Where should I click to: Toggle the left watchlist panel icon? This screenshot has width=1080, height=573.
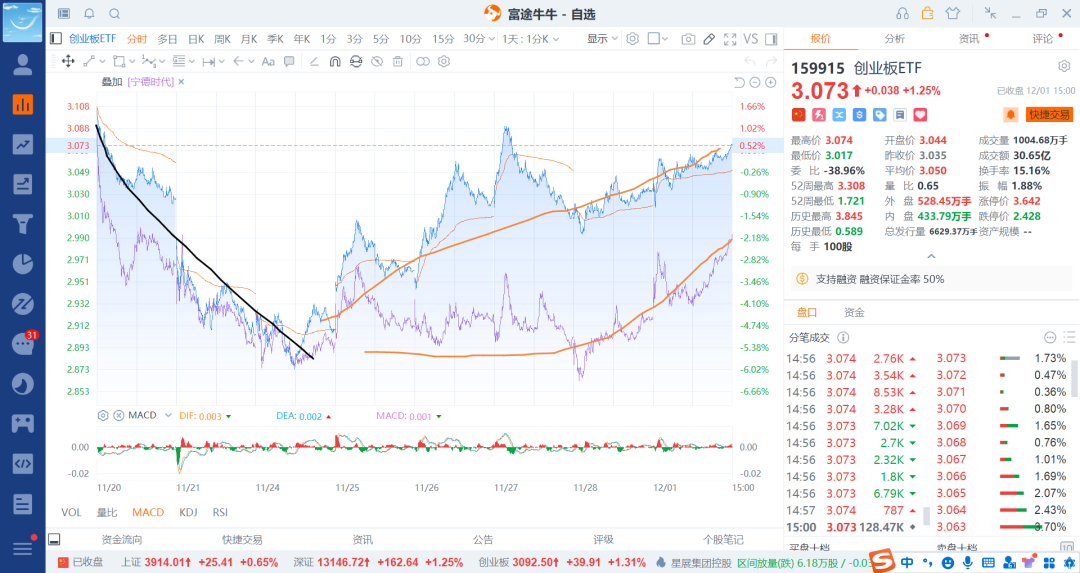pos(56,39)
